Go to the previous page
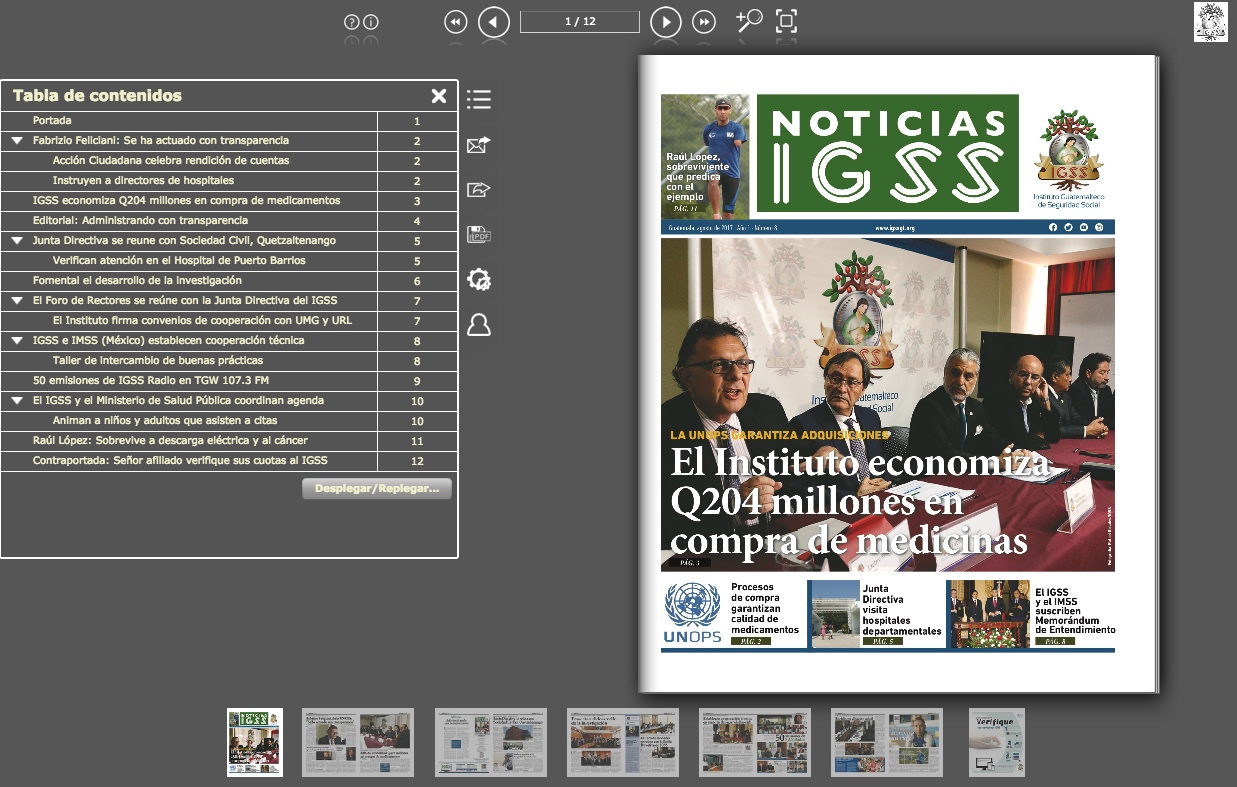1237x787 pixels. click(x=494, y=22)
